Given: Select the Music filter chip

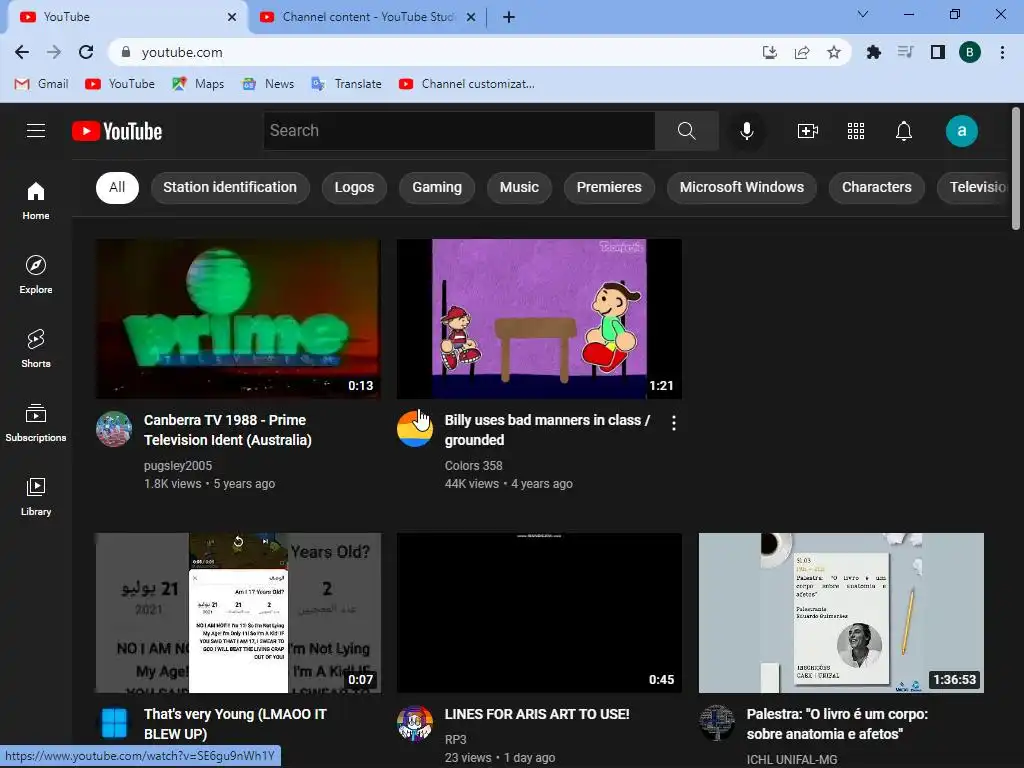Looking at the screenshot, I should [519, 187].
